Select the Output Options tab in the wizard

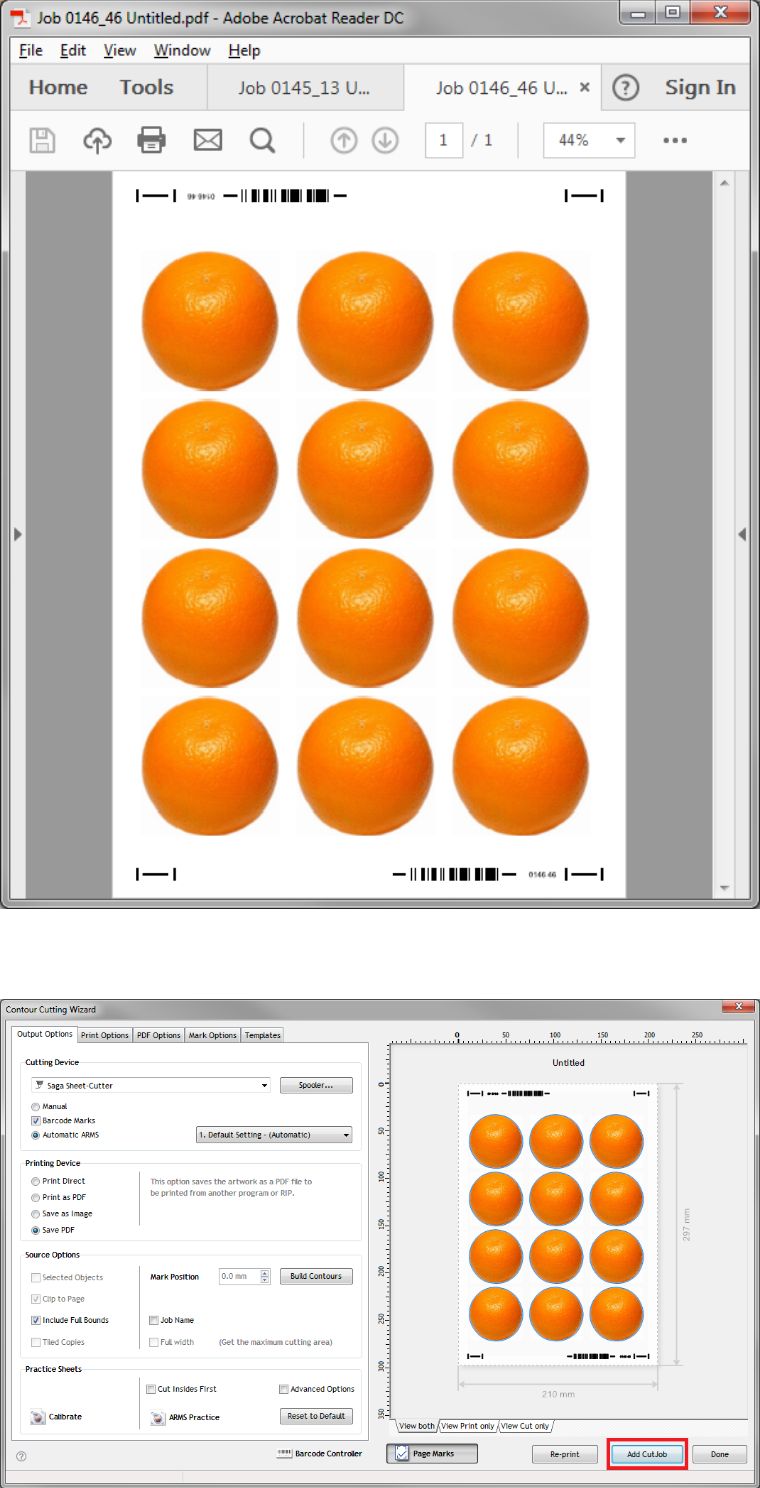click(45, 1034)
